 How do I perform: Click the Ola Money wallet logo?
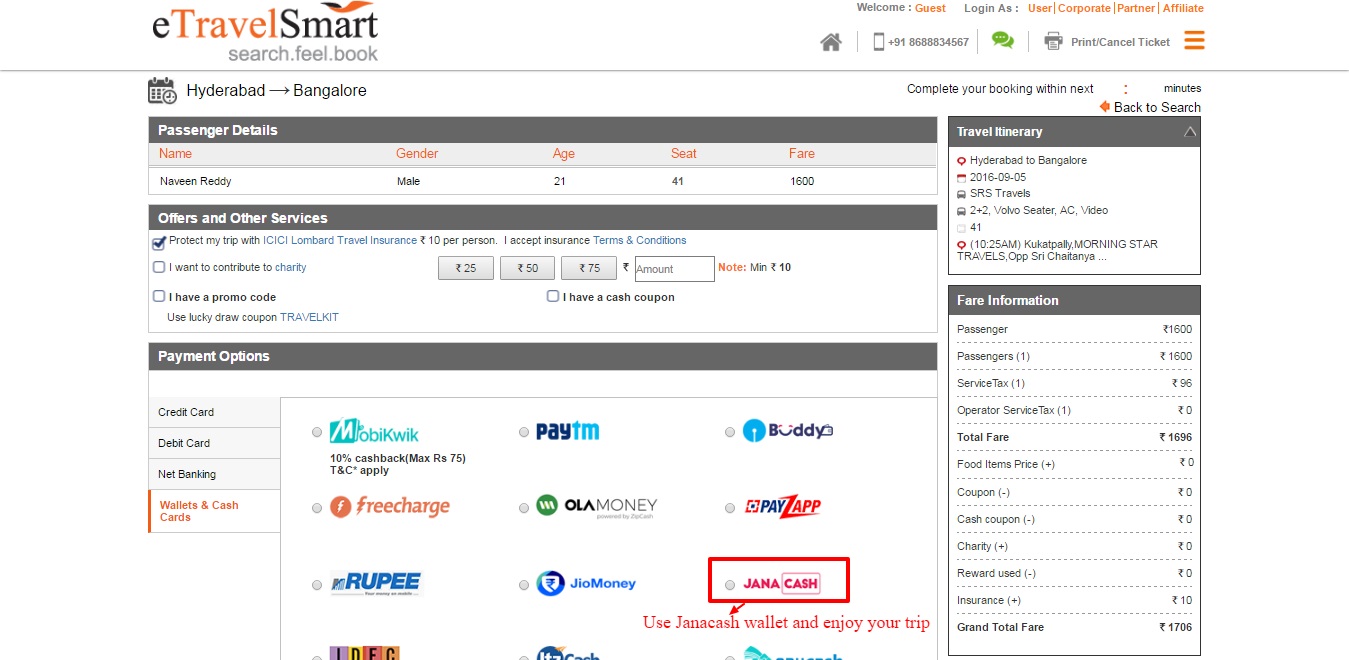click(x=596, y=507)
